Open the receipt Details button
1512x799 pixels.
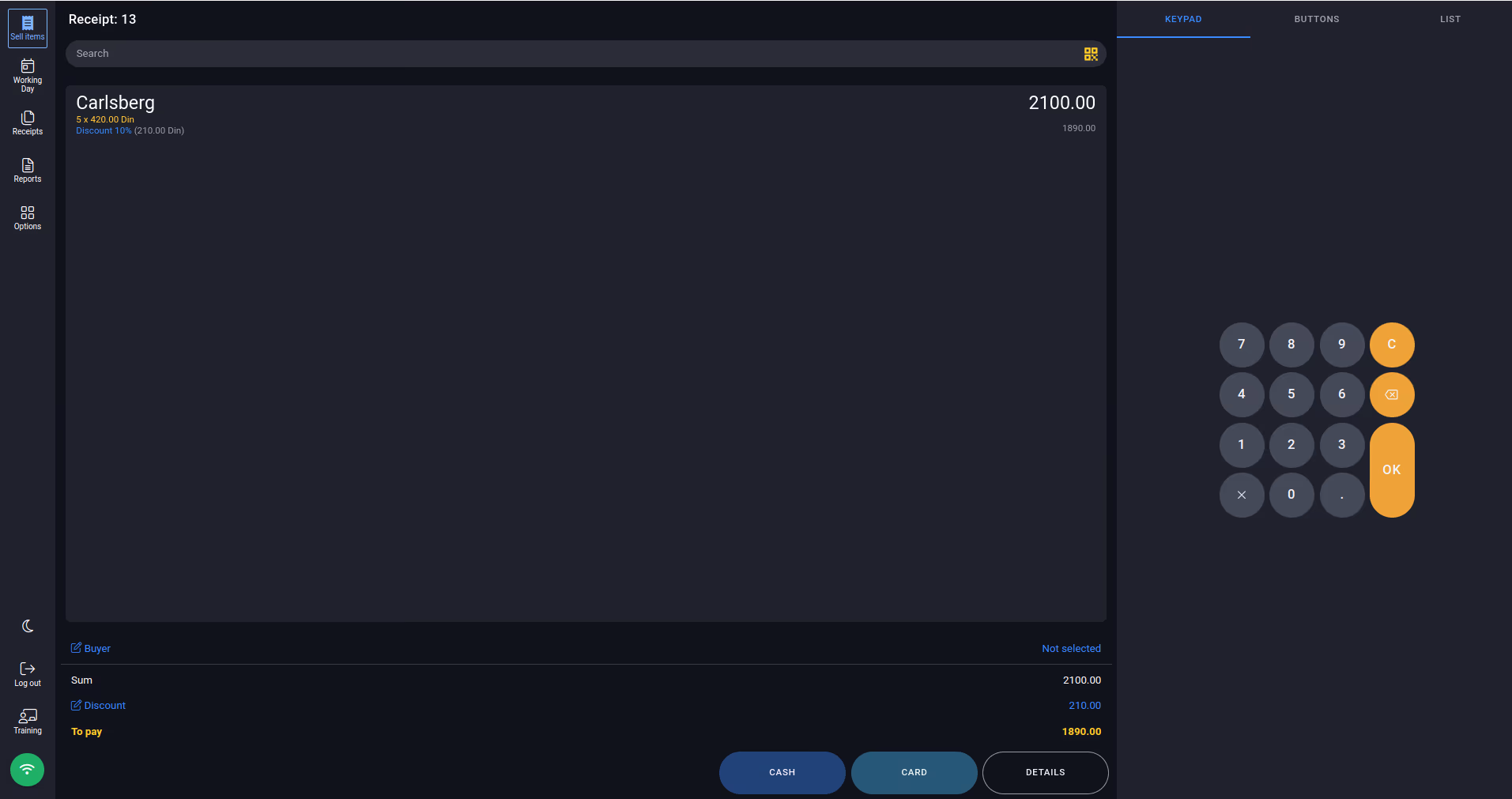1046,772
